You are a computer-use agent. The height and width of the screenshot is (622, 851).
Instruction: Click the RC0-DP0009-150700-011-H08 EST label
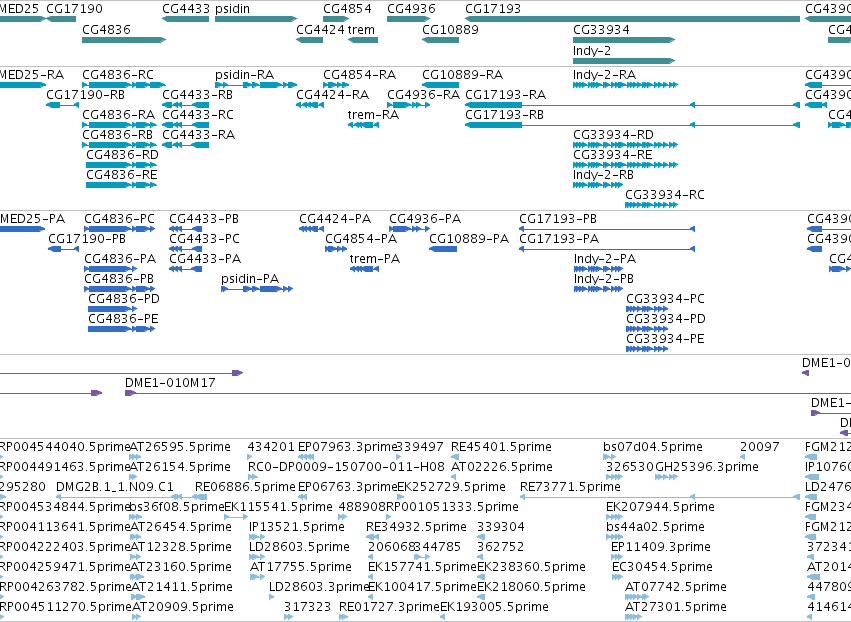(346, 467)
